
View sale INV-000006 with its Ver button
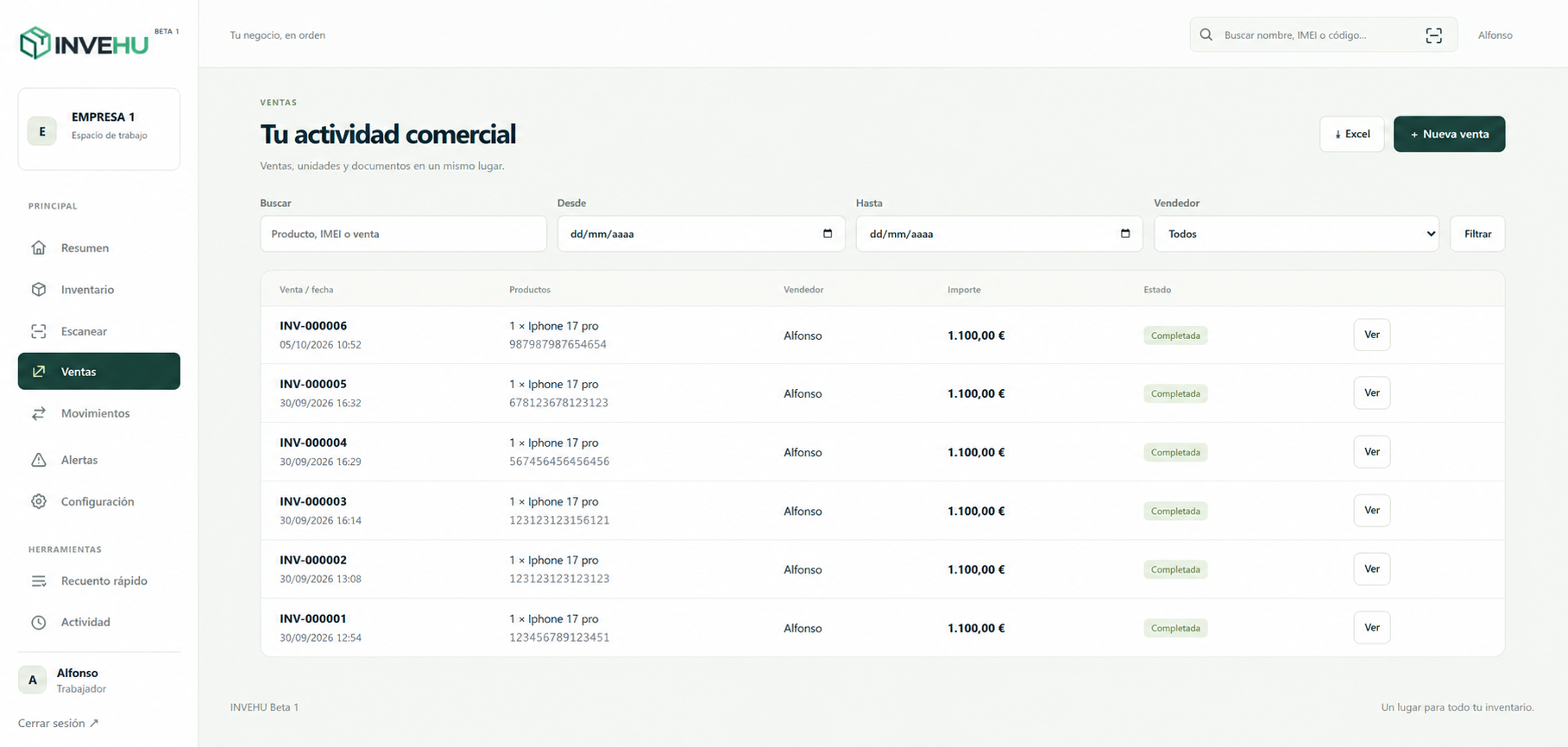tap(1371, 335)
